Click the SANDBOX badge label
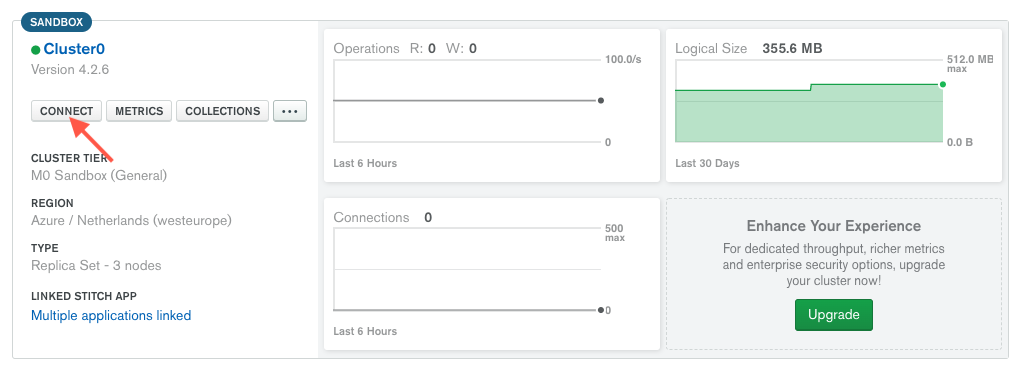This screenshot has height=366, width=1015. (56, 22)
